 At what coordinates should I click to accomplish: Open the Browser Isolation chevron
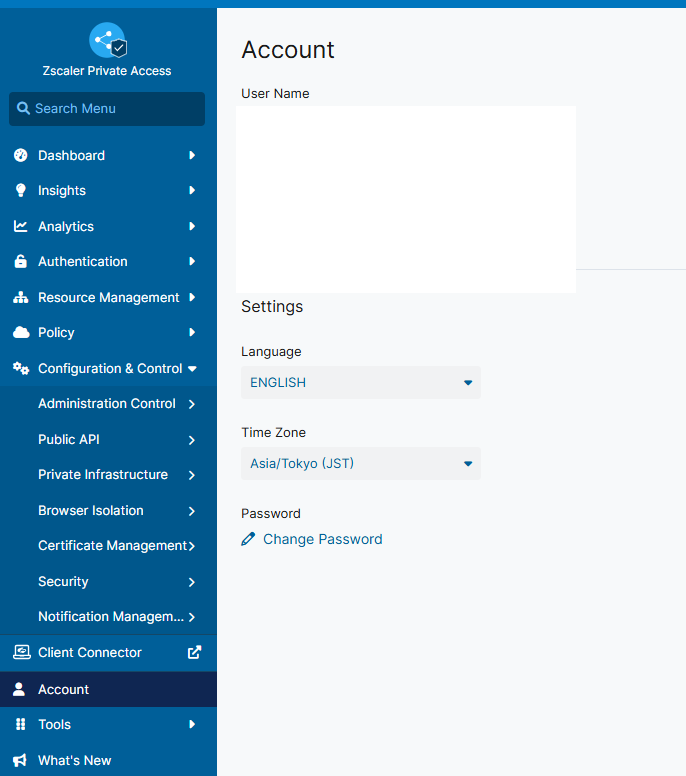(192, 511)
